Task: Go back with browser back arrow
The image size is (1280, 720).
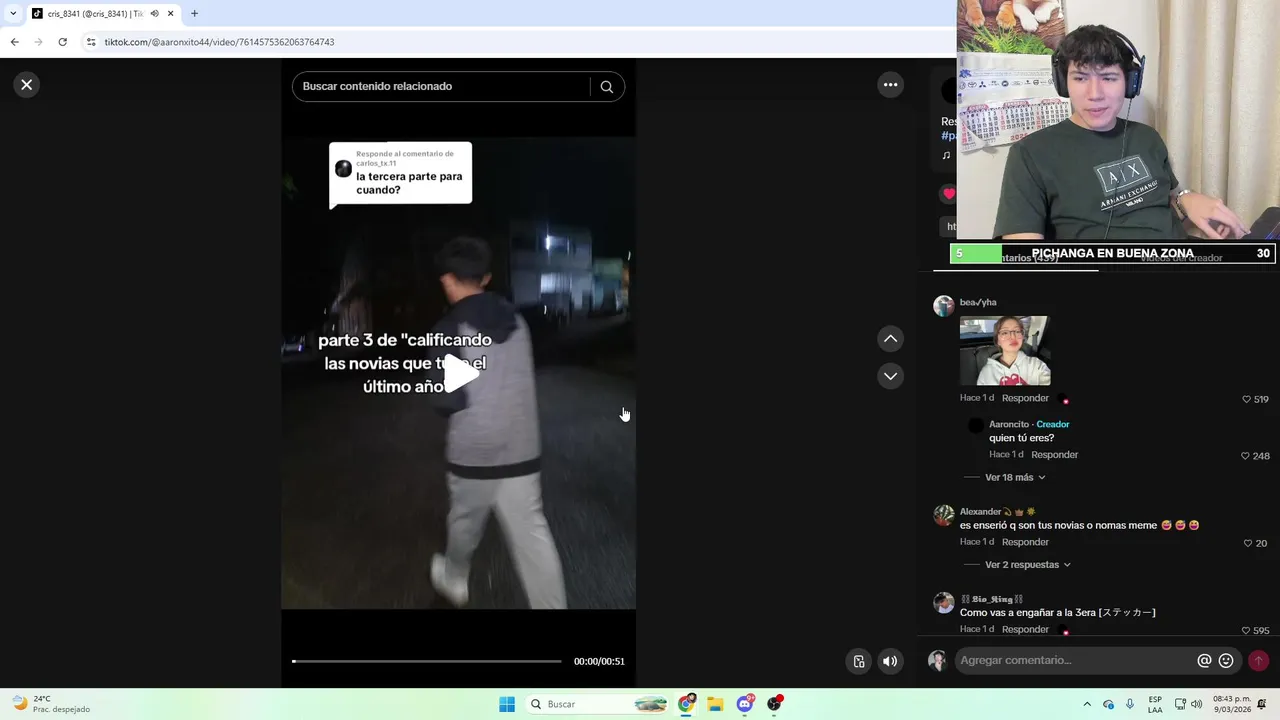Action: (x=14, y=42)
